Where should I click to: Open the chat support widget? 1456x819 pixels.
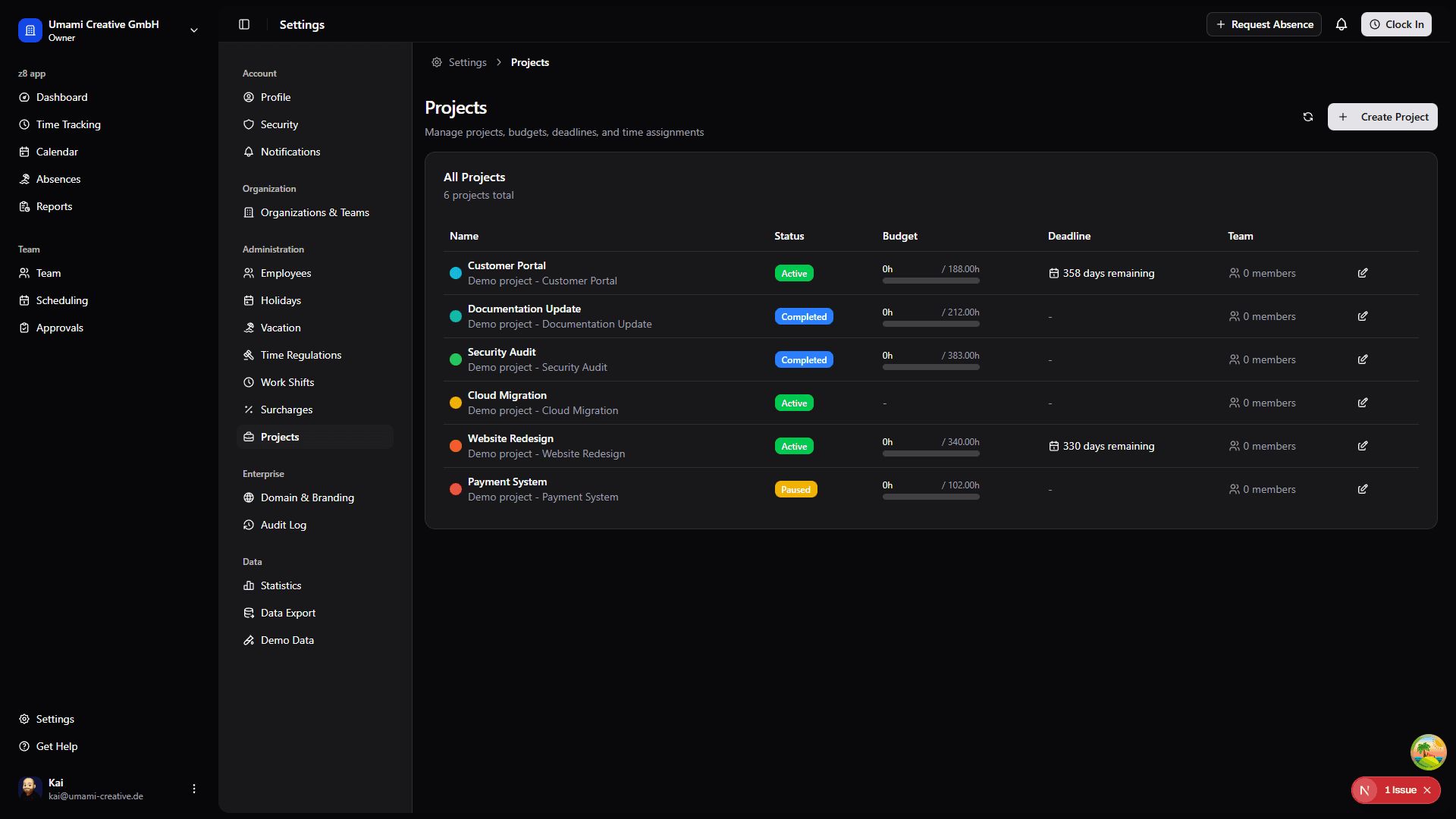(1427, 752)
